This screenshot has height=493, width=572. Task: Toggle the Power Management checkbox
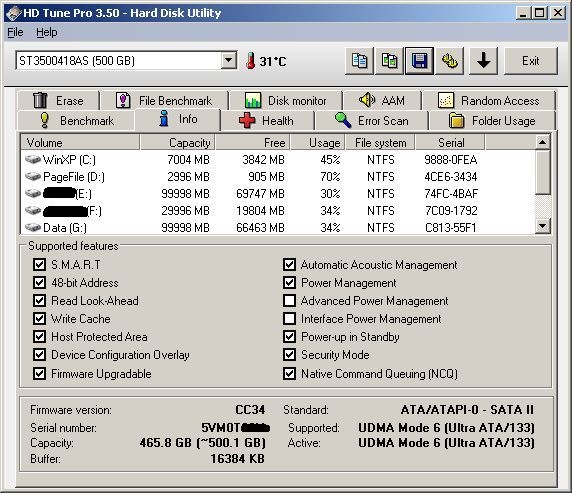(289, 282)
